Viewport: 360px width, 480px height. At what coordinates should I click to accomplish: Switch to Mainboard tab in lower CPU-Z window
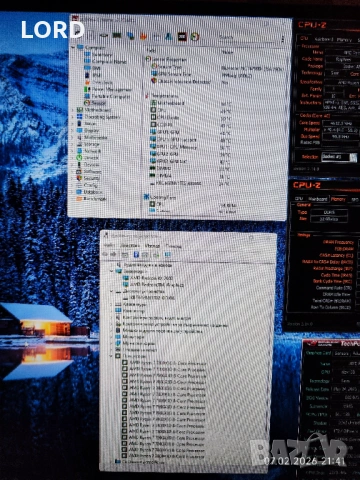[x=318, y=199]
